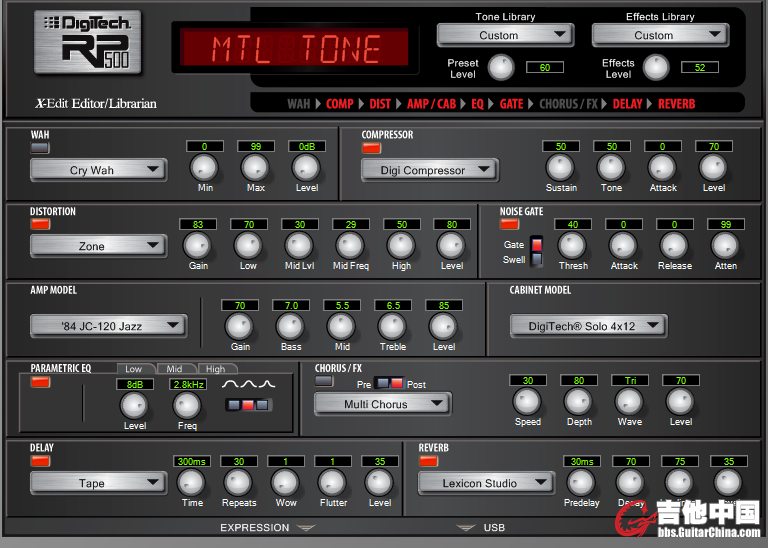Click the Distortion Gain knob

[198, 245]
